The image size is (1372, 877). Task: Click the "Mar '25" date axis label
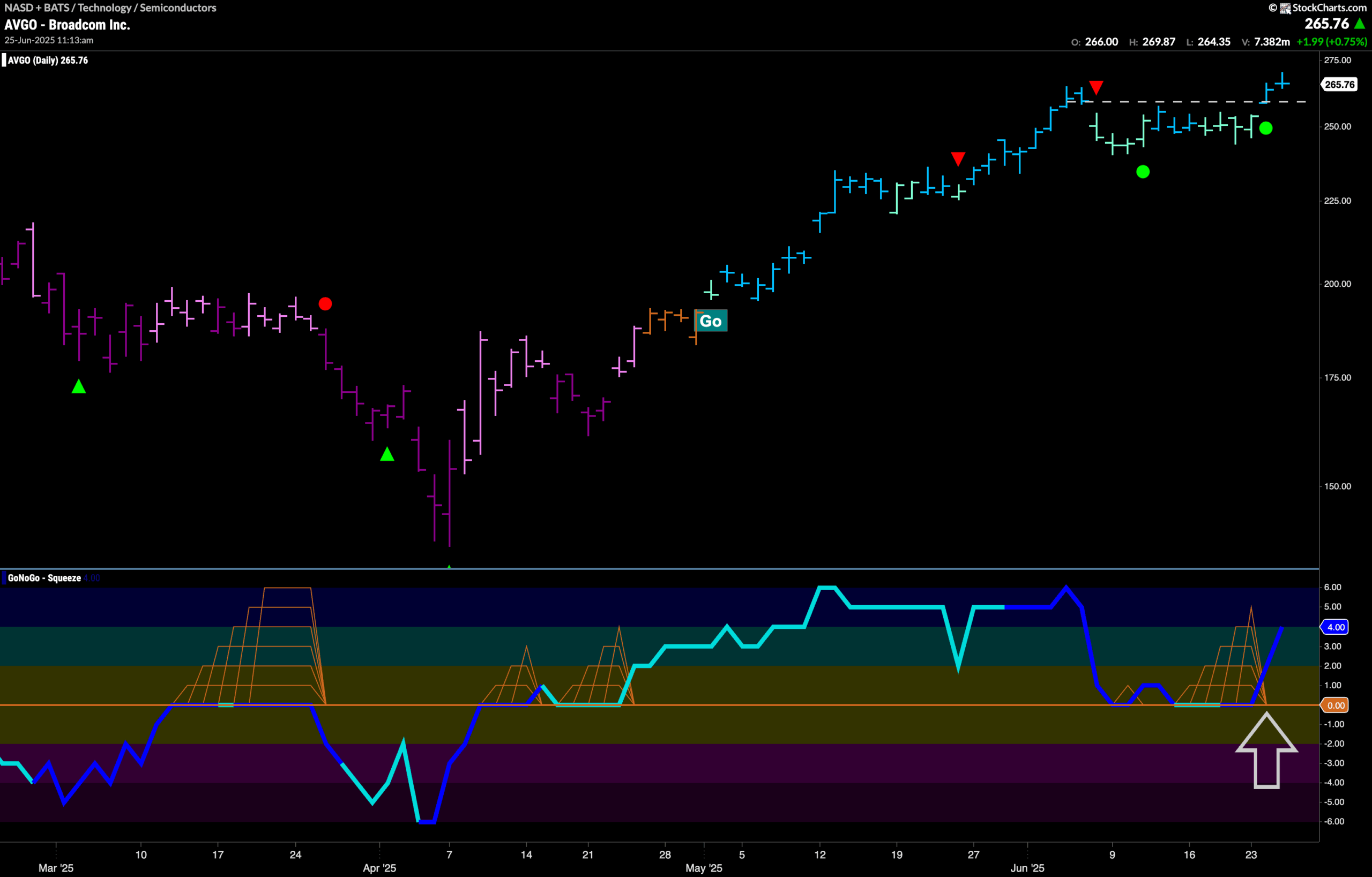pos(56,868)
